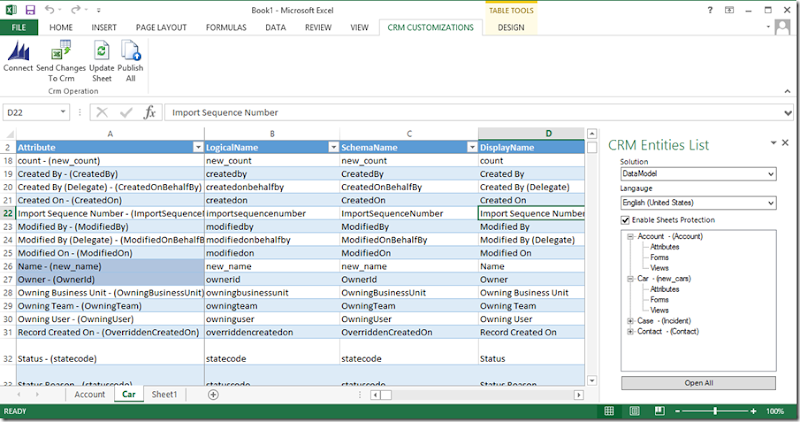The height and width of the screenshot is (422, 800).
Task: Open the FILE menu button
Action: pos(19,27)
